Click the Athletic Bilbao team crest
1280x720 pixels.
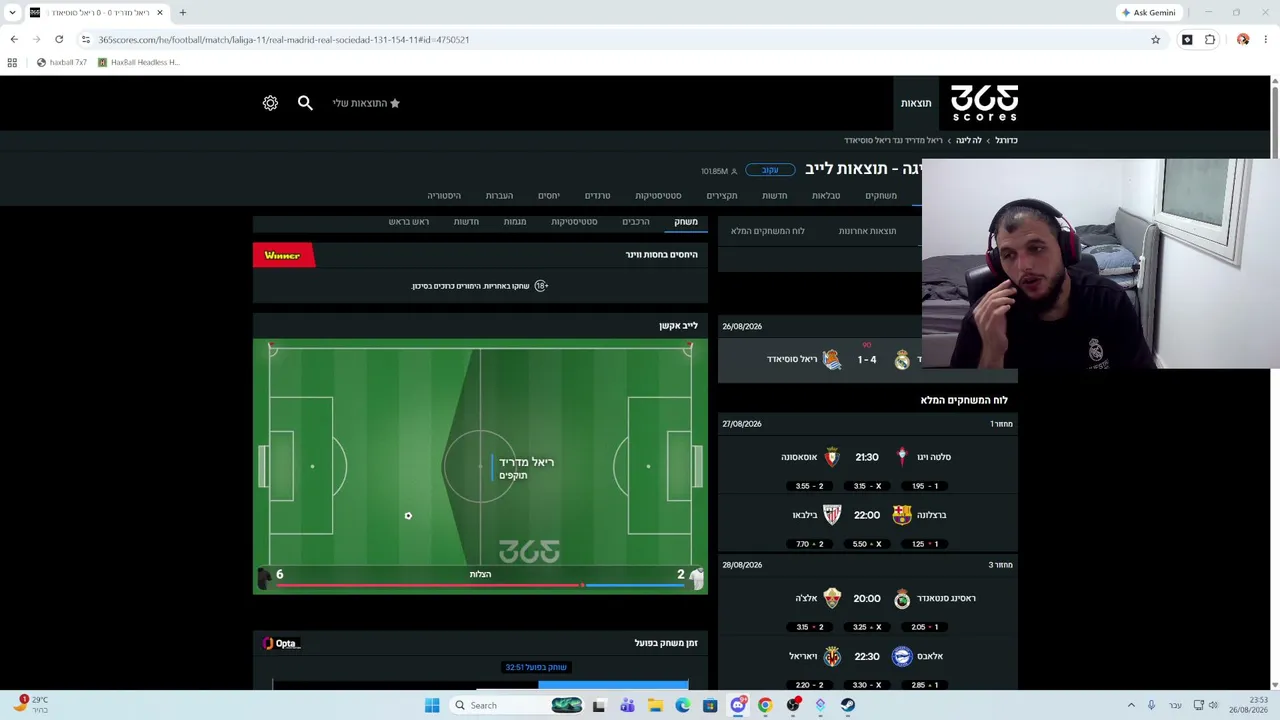pyautogui.click(x=832, y=515)
